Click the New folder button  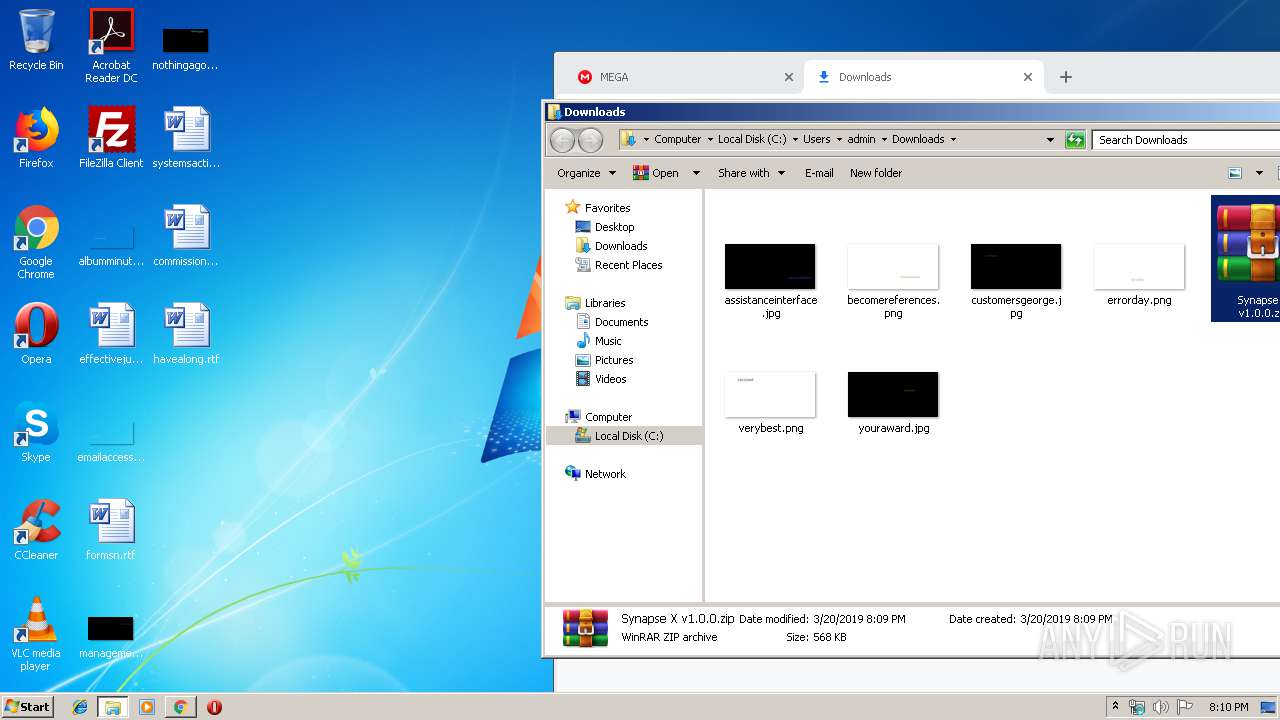tap(876, 173)
